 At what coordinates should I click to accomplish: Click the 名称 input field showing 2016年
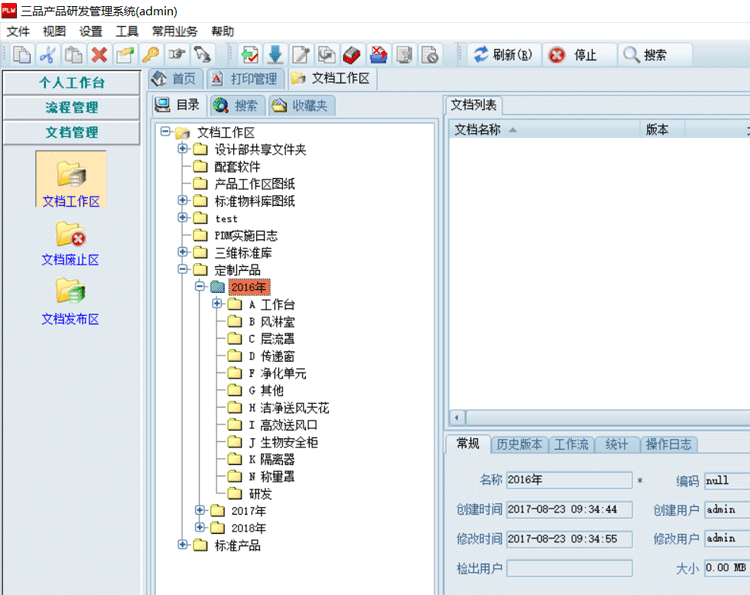568,480
